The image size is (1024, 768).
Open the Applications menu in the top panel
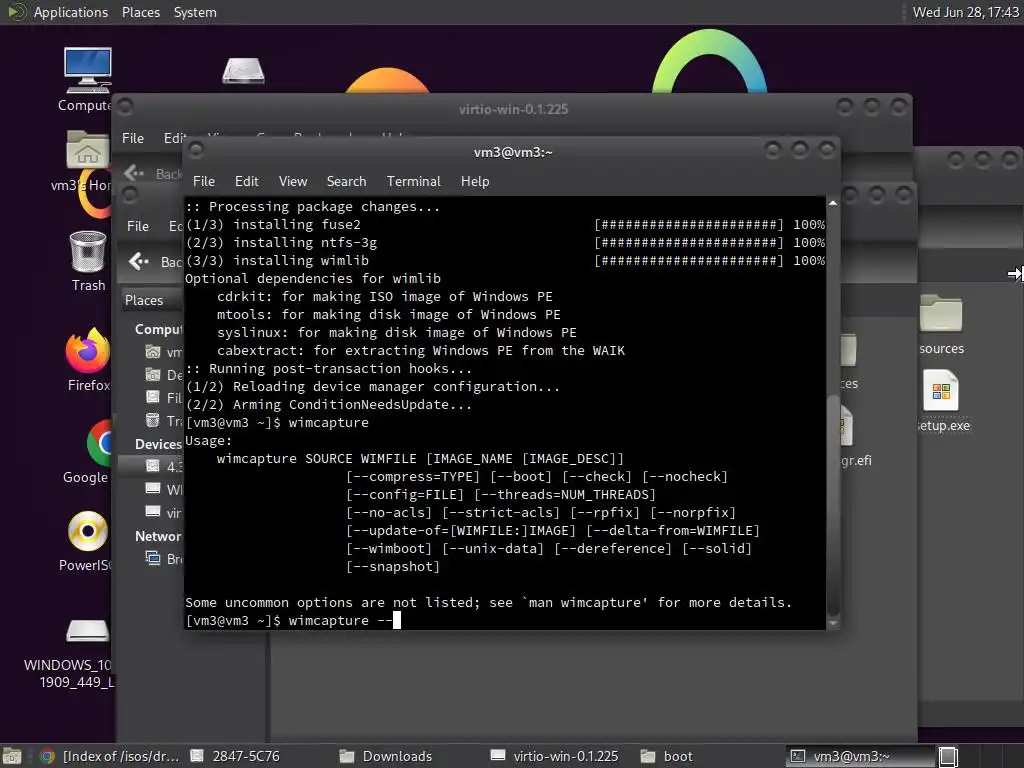coord(71,12)
